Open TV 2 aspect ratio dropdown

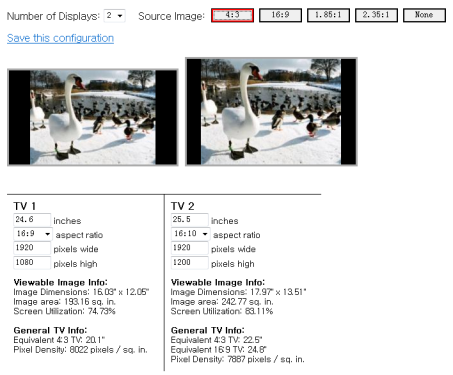click(x=190, y=234)
